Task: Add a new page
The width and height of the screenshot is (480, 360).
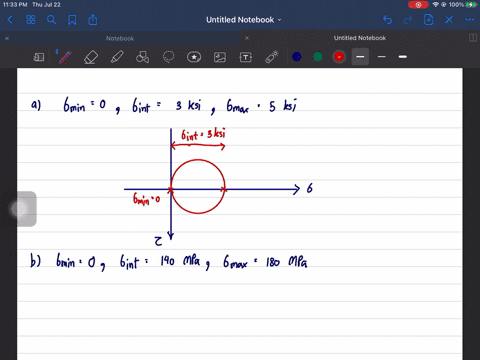Action: [x=428, y=20]
